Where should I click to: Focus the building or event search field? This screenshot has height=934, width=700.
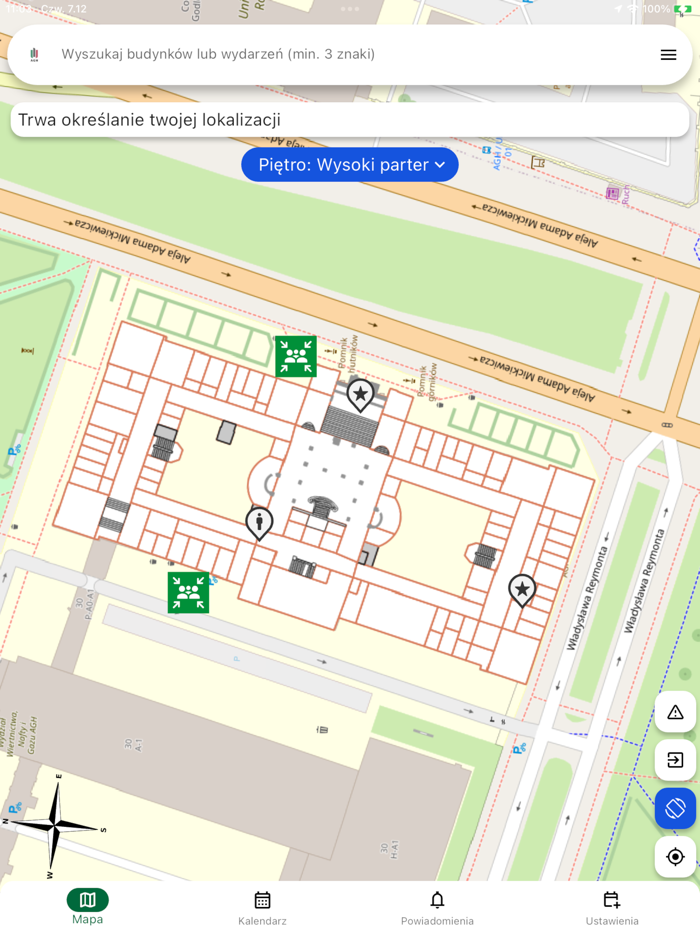pyautogui.click(x=350, y=55)
